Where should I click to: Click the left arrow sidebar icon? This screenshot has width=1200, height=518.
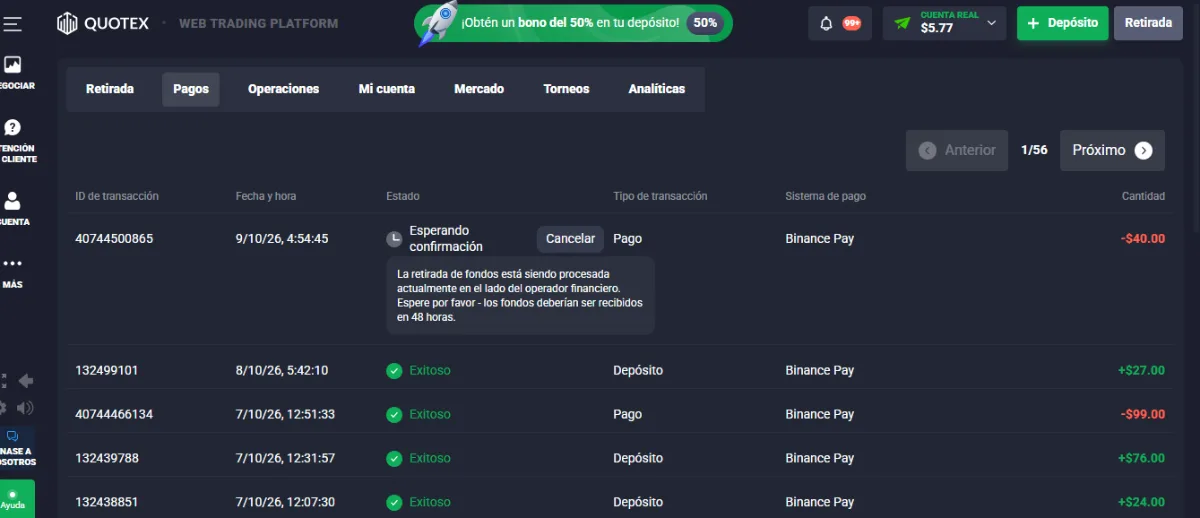coord(26,381)
